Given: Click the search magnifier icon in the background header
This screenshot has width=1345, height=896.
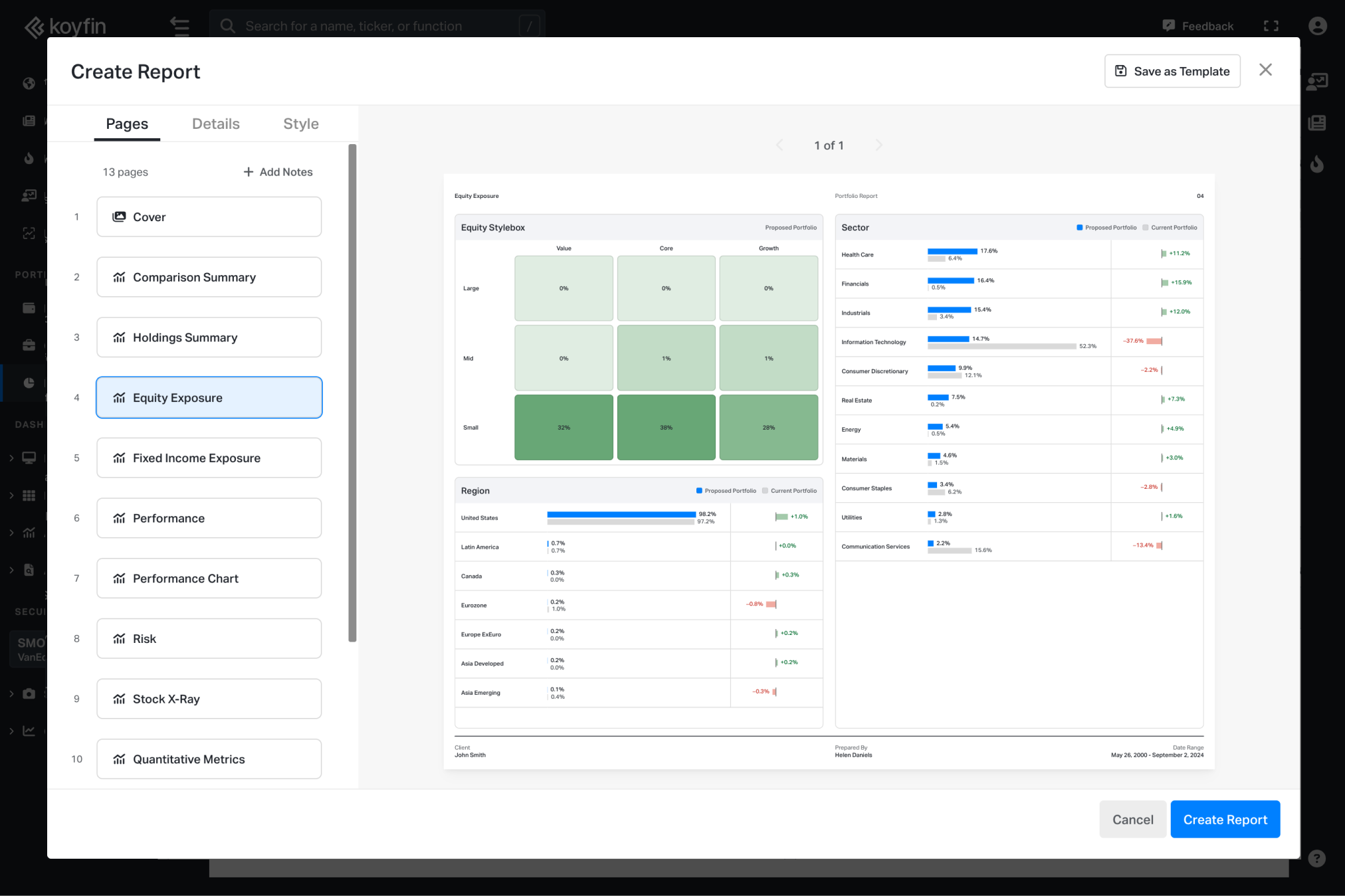Looking at the screenshot, I should point(228,26).
